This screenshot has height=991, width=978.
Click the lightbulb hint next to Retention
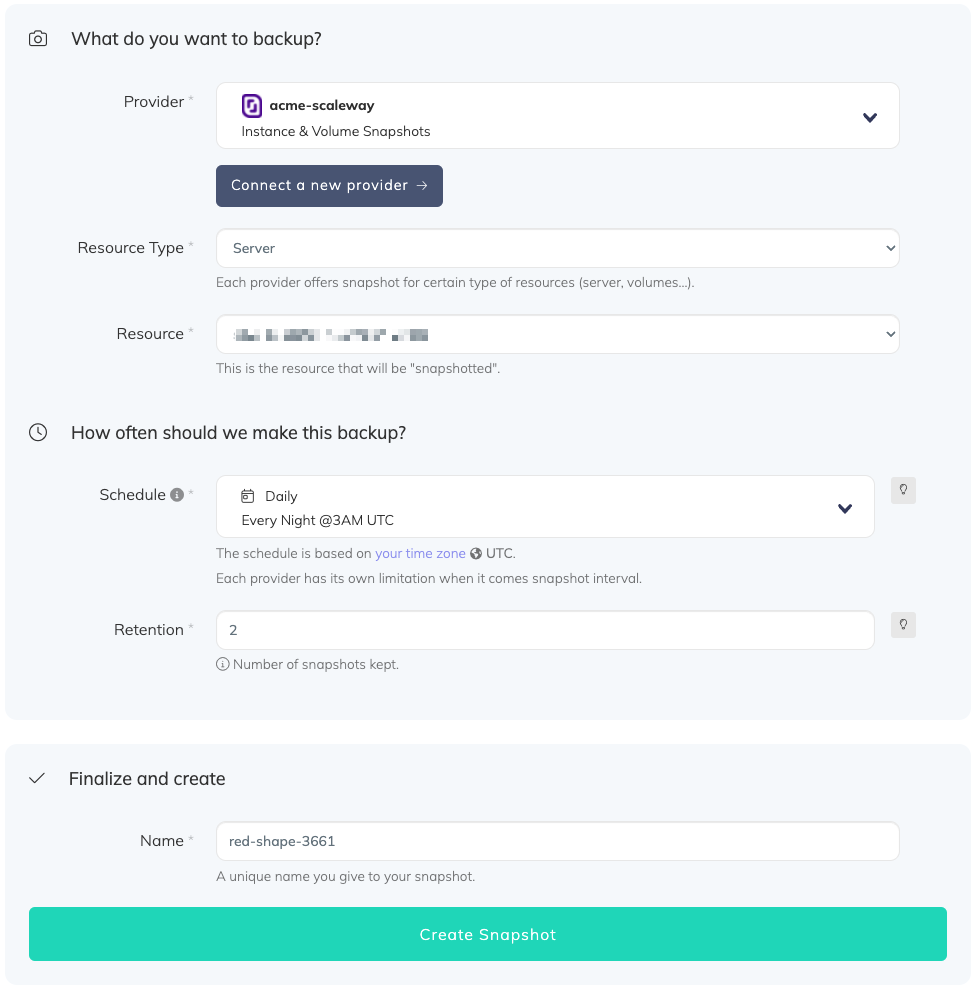pyautogui.click(x=903, y=625)
